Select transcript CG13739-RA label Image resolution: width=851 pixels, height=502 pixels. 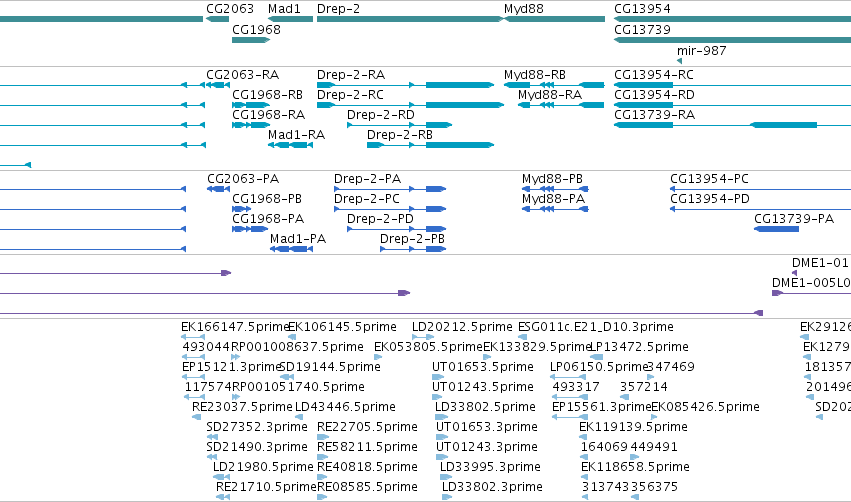(654, 115)
